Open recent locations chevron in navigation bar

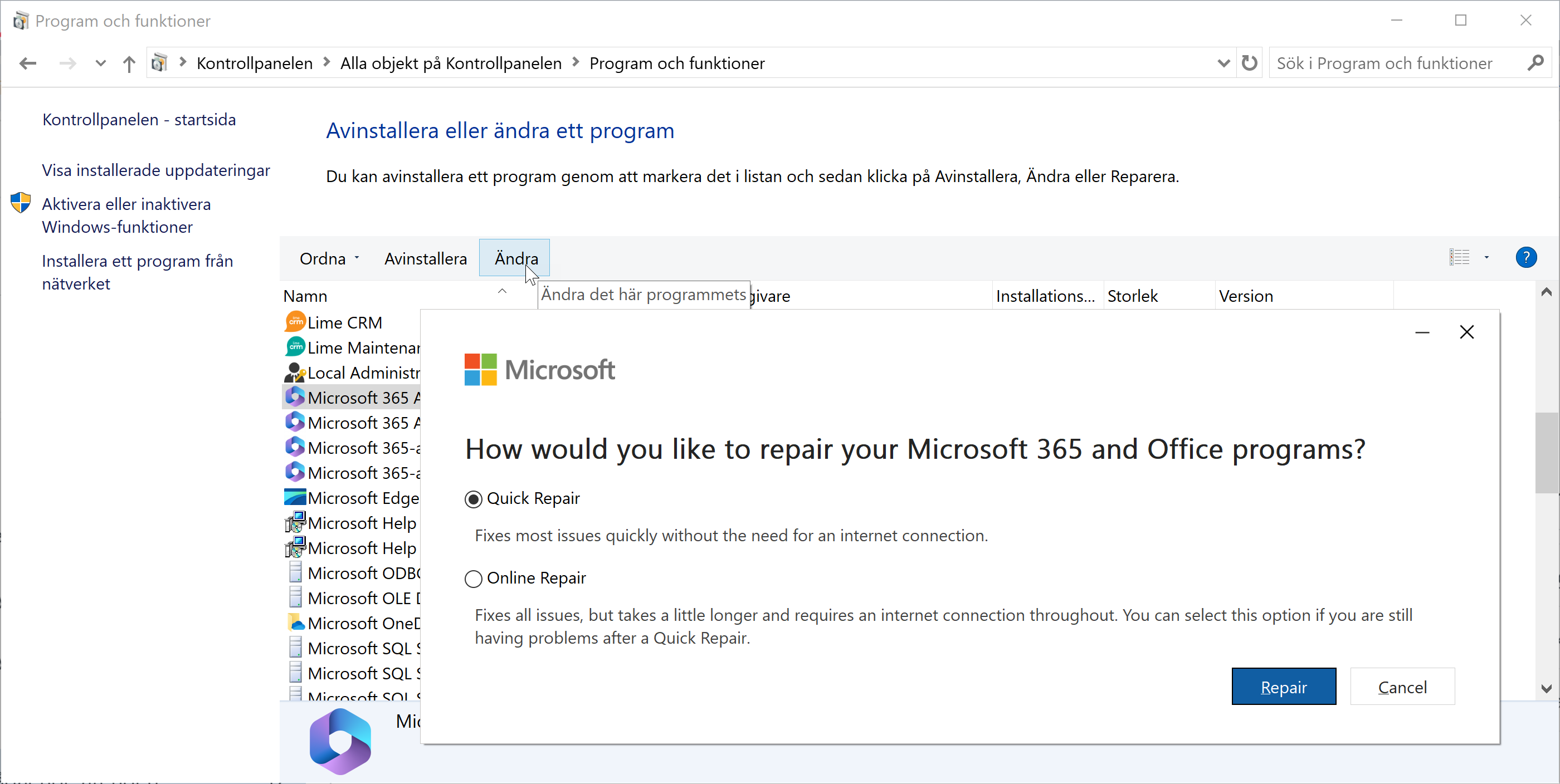pos(100,63)
